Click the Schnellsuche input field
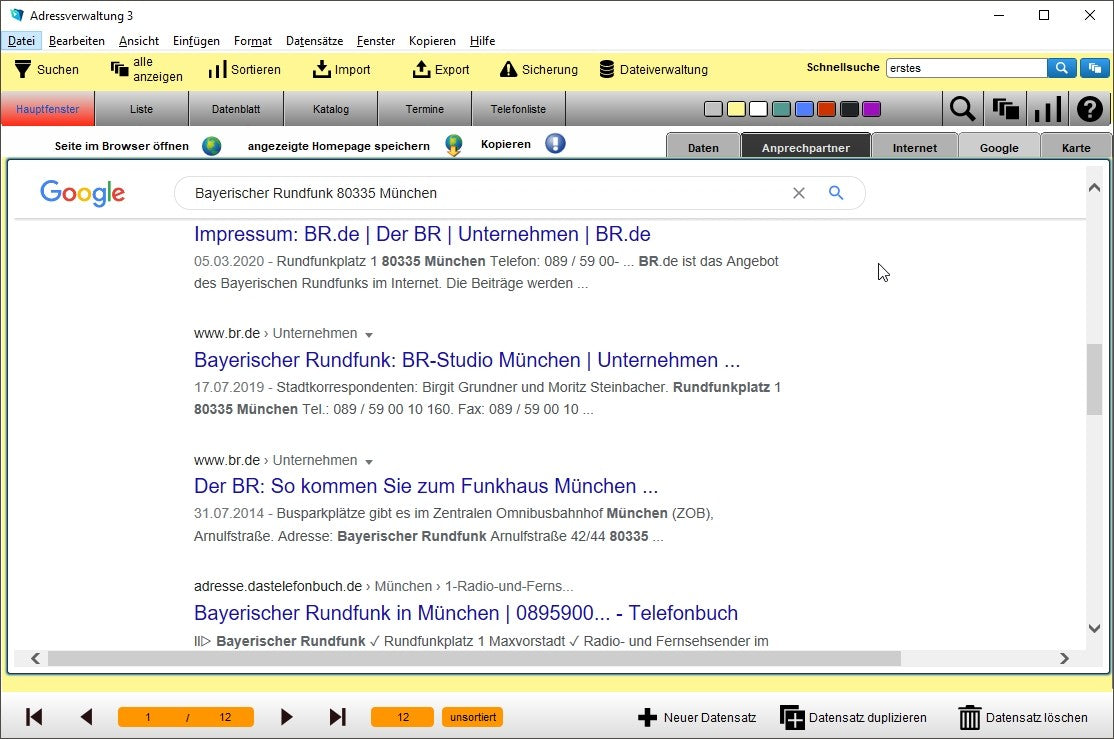This screenshot has height=739, width=1114. point(965,68)
